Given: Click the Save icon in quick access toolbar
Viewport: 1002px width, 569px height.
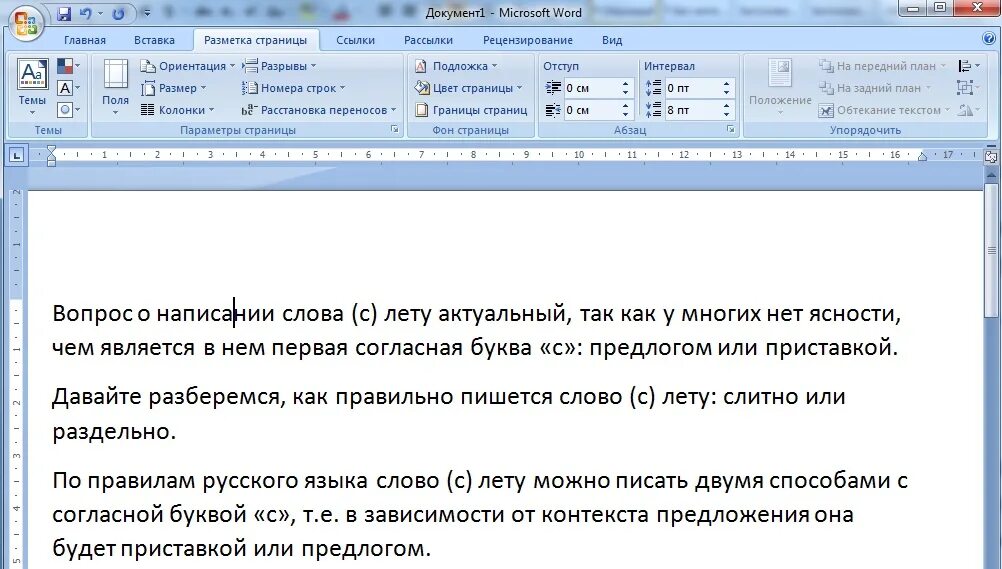Looking at the screenshot, I should tap(64, 13).
